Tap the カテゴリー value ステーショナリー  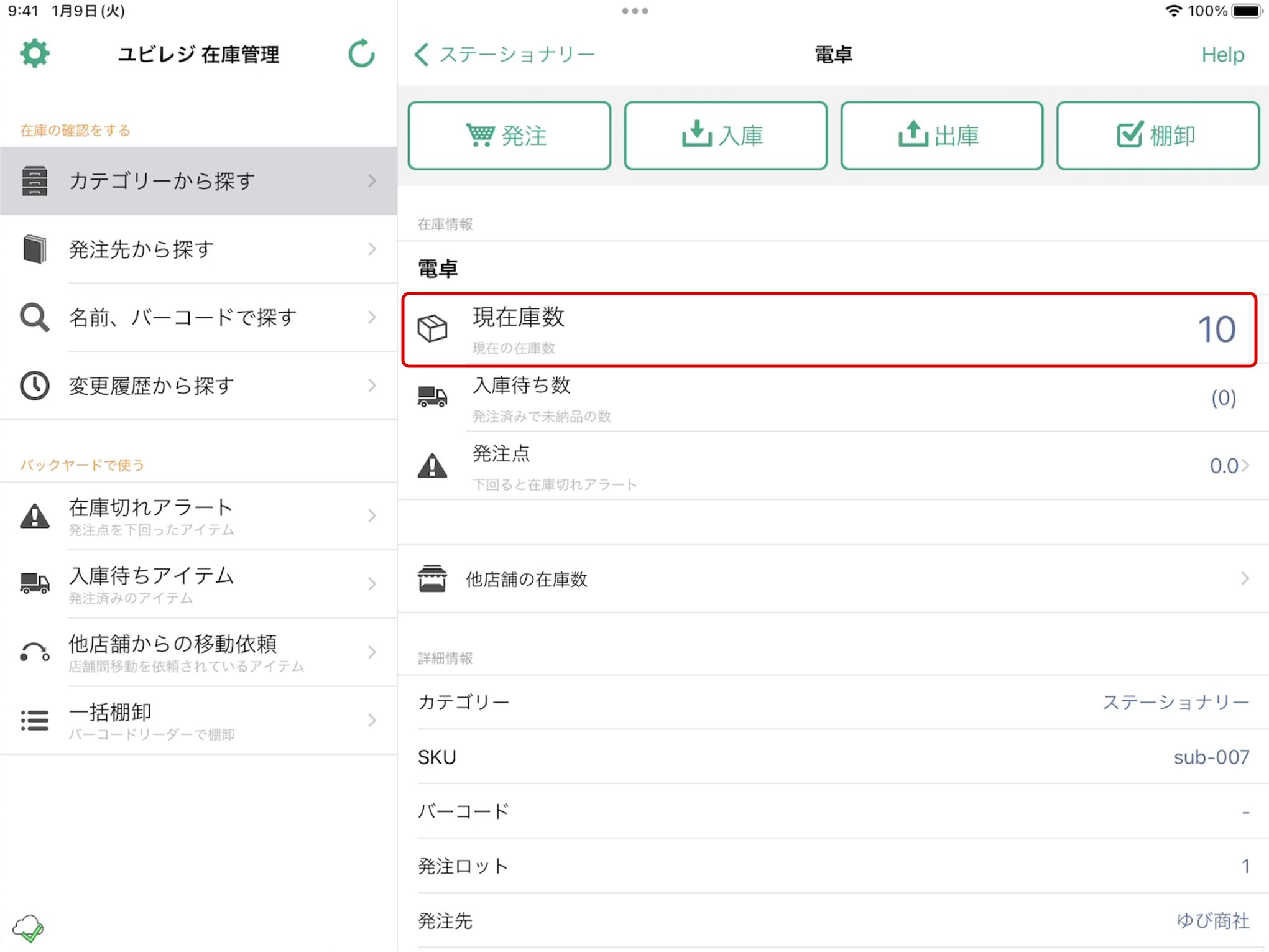[1176, 702]
